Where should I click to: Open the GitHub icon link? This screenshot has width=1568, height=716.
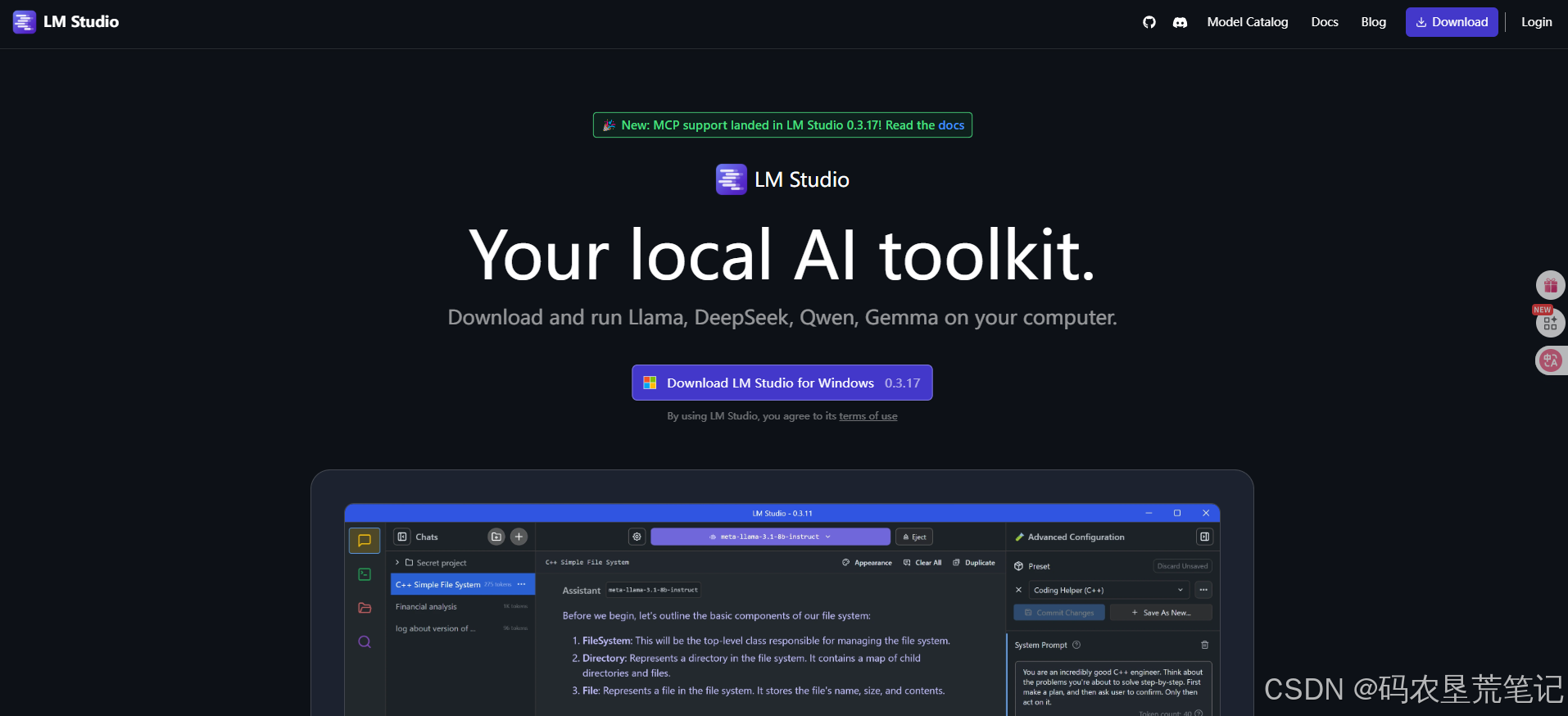(x=1149, y=22)
